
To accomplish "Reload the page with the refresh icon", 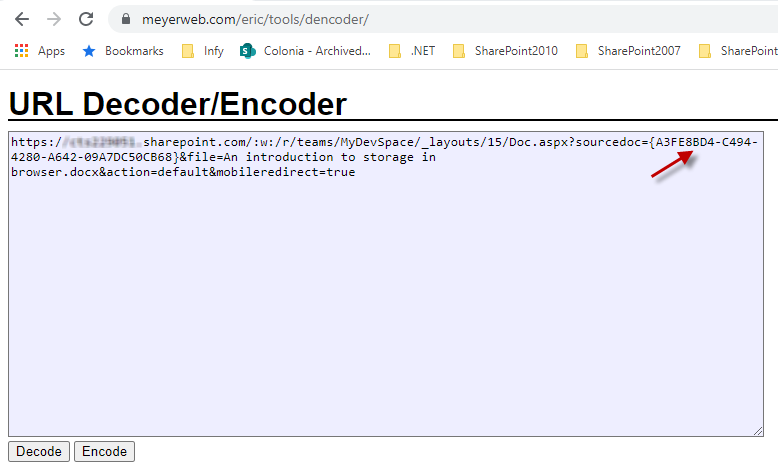I will point(86,19).
